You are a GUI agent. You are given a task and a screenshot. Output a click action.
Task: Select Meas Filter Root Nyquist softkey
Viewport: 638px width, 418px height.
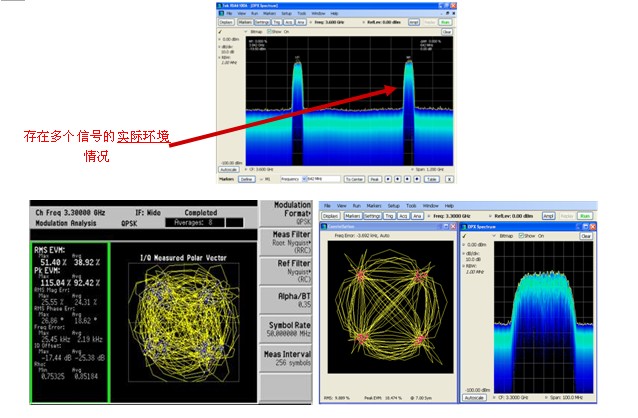[x=286, y=241]
